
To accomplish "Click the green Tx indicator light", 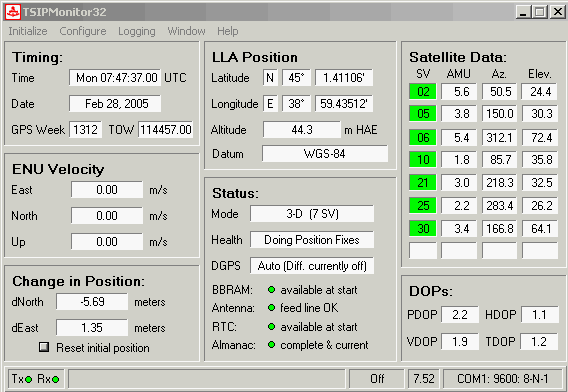I will tap(28, 379).
